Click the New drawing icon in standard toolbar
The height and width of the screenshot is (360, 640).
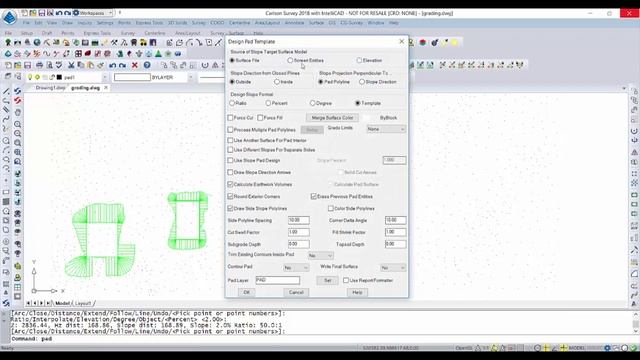(x=8, y=65)
